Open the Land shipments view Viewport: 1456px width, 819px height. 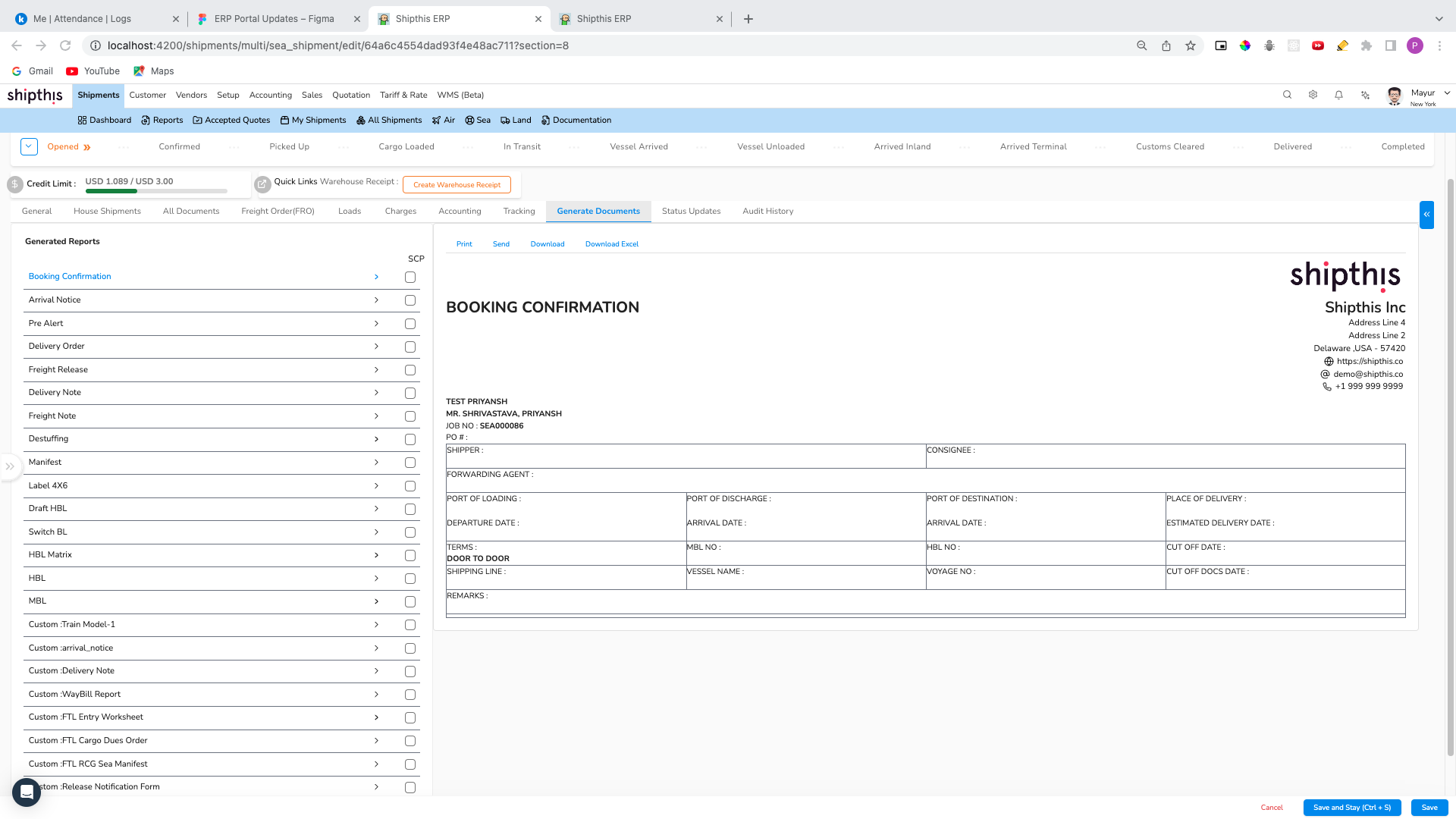click(x=515, y=120)
